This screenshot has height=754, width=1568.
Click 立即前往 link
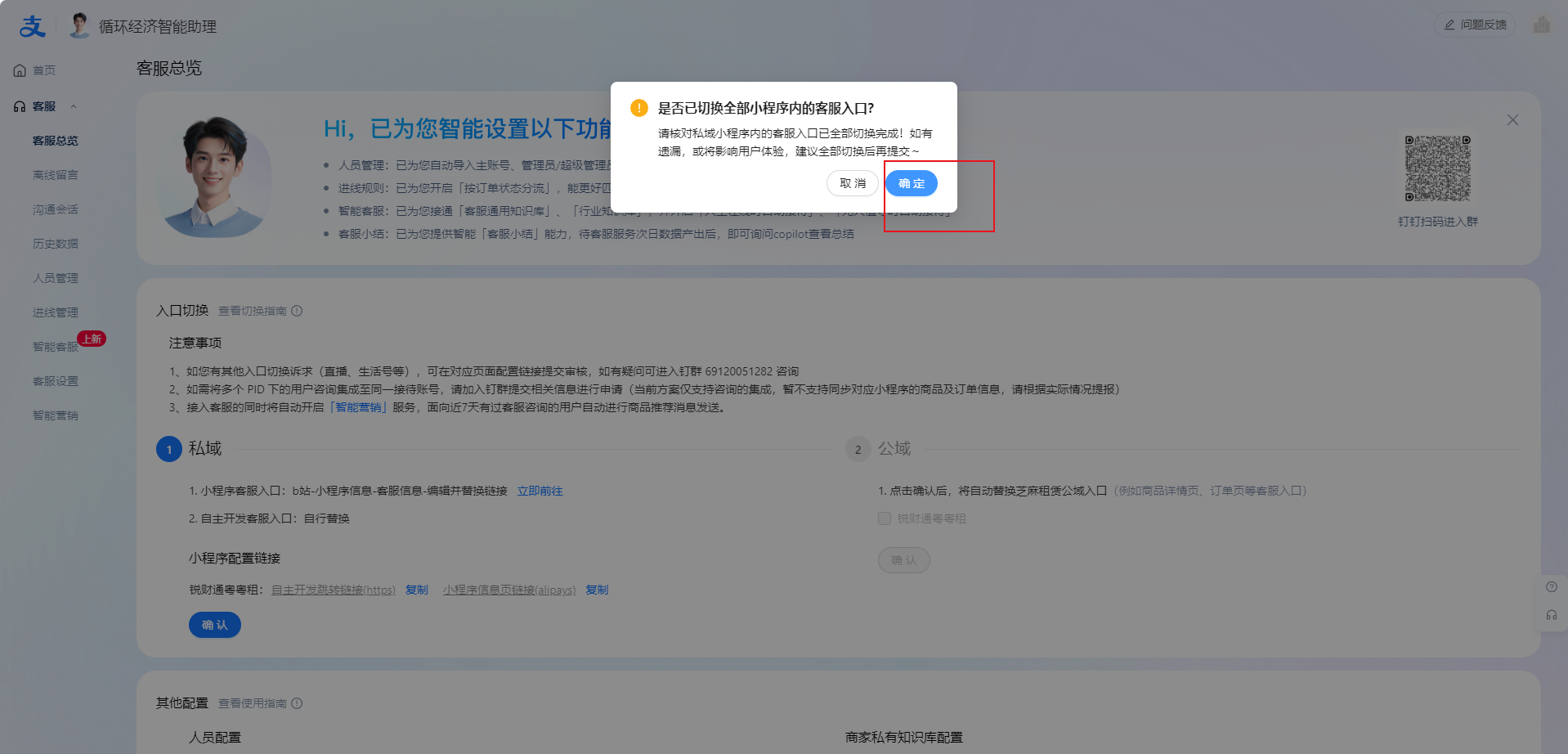[x=540, y=491]
